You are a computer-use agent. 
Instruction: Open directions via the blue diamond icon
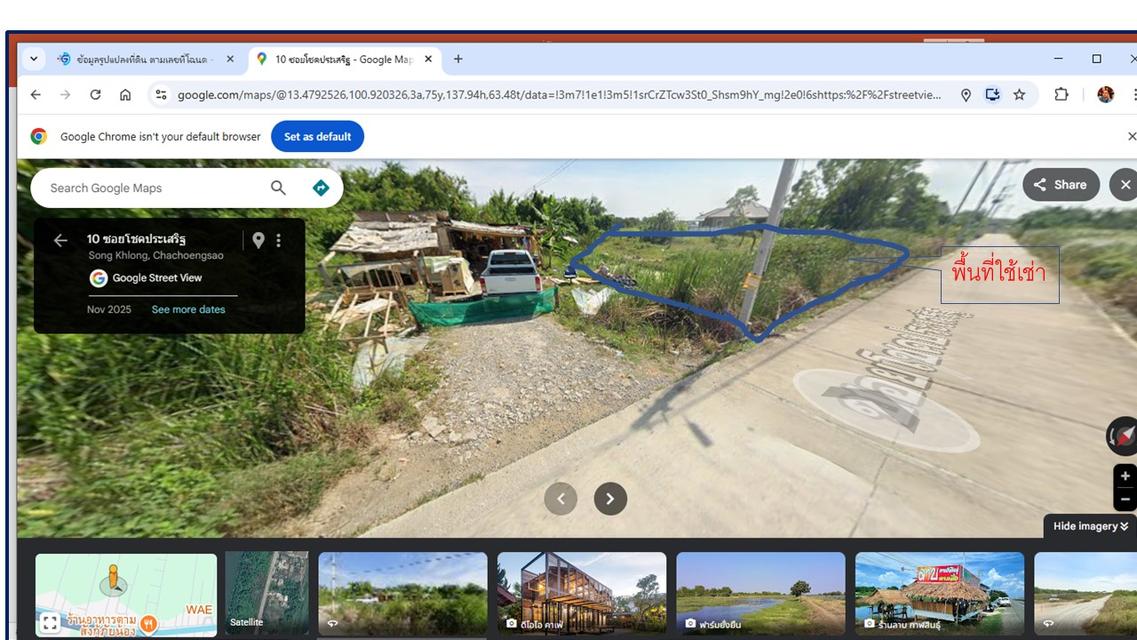[x=321, y=188]
